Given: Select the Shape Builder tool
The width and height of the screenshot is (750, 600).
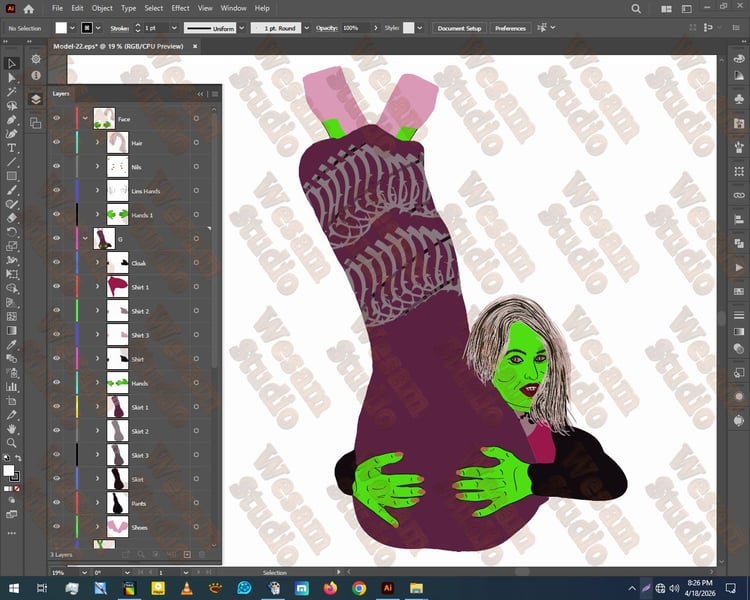Looking at the screenshot, I should tap(11, 288).
